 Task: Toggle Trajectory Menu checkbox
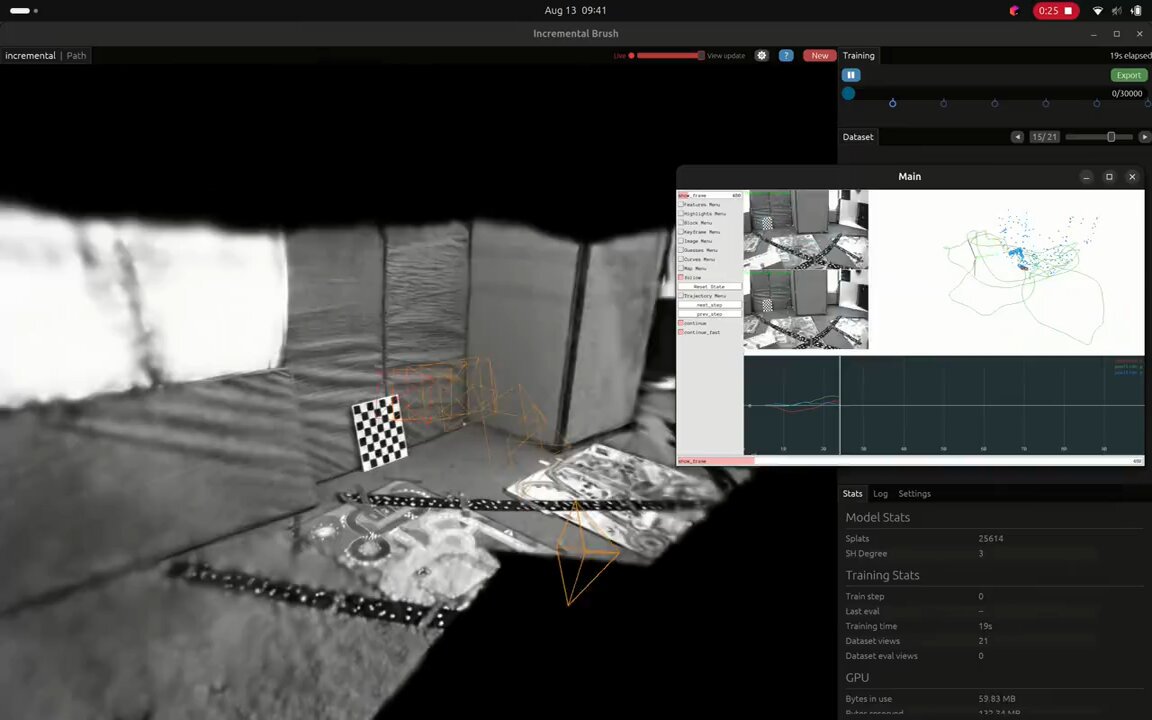[681, 296]
